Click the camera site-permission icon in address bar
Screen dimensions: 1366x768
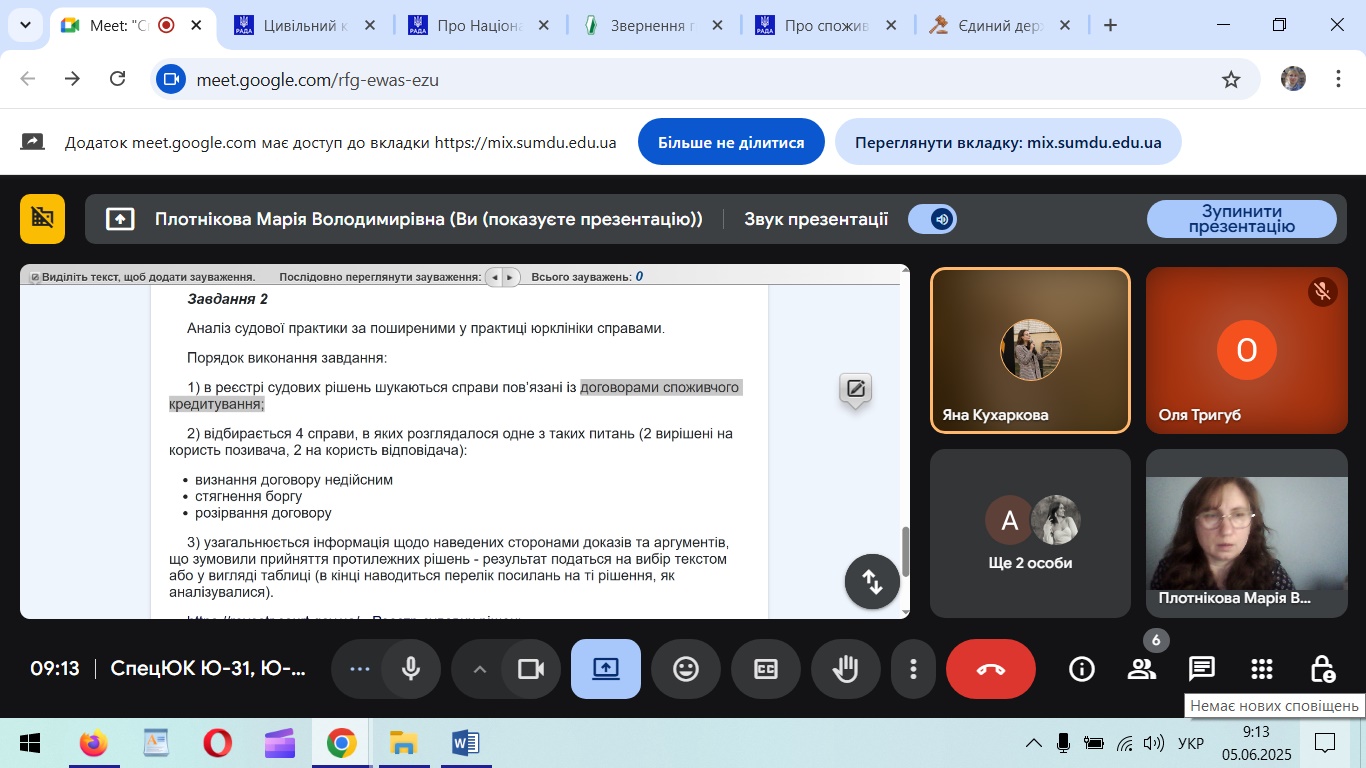pos(172,79)
